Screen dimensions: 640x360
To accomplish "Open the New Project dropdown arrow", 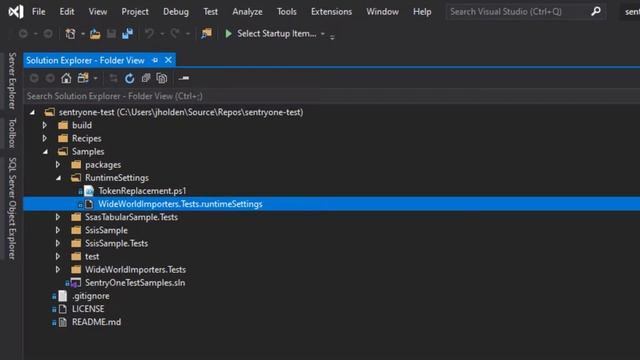I will pos(83,34).
